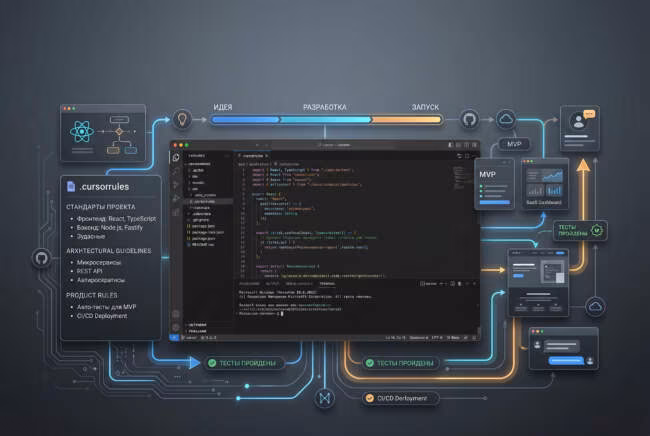This screenshot has height=436, width=650.
Task: Click the green gear check badge icon
Action: 597,230
